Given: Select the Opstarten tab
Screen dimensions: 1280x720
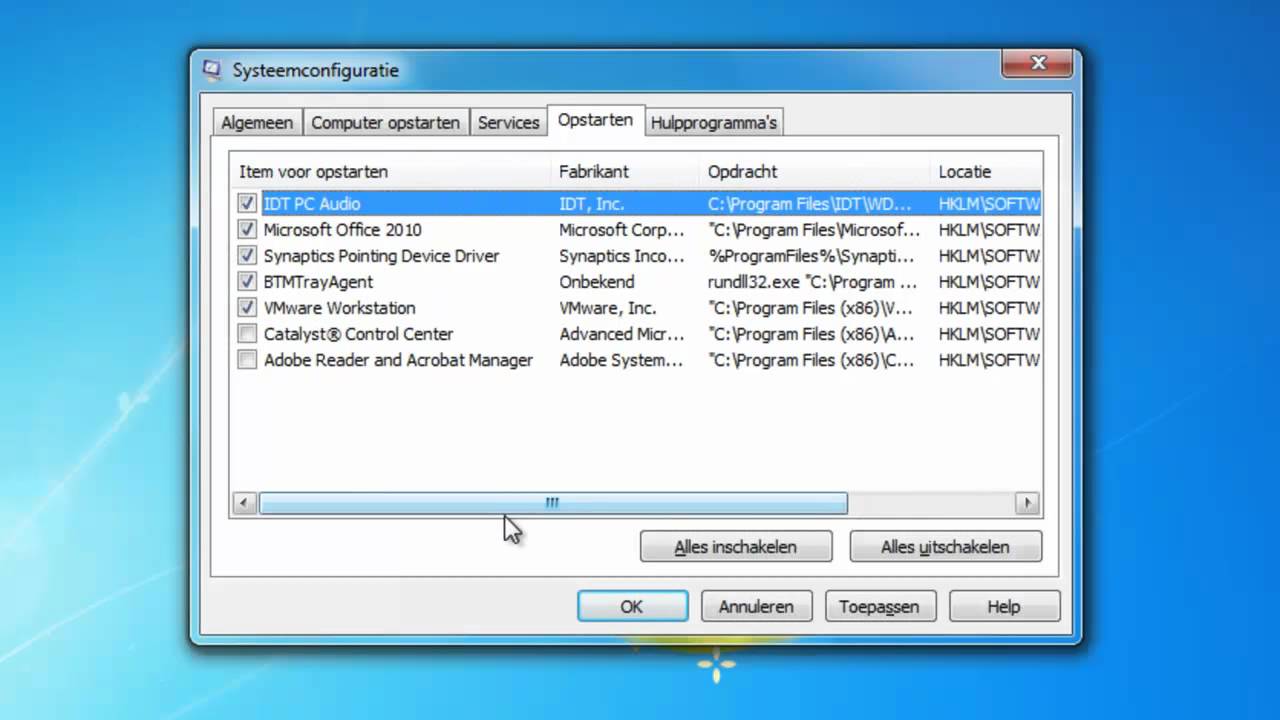Looking at the screenshot, I should (596, 120).
